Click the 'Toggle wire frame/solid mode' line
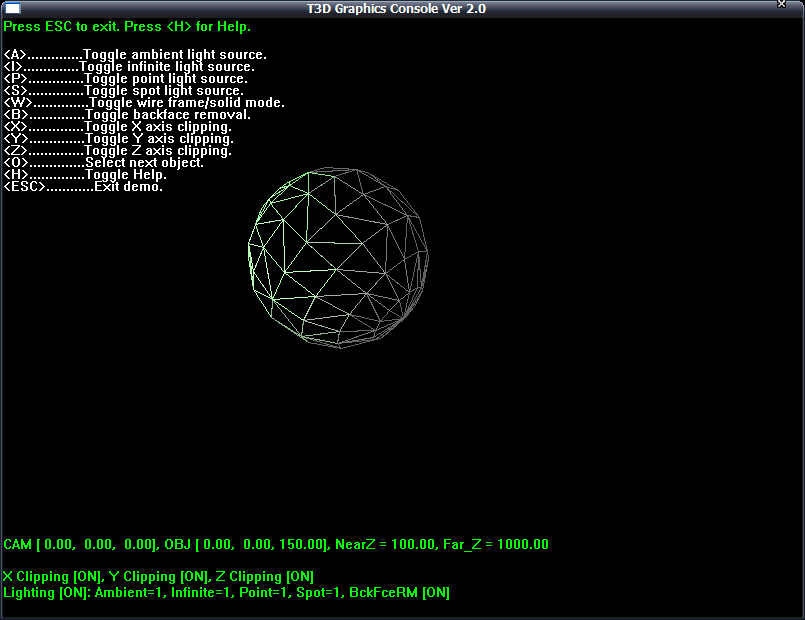The width and height of the screenshot is (805, 620). [144, 103]
